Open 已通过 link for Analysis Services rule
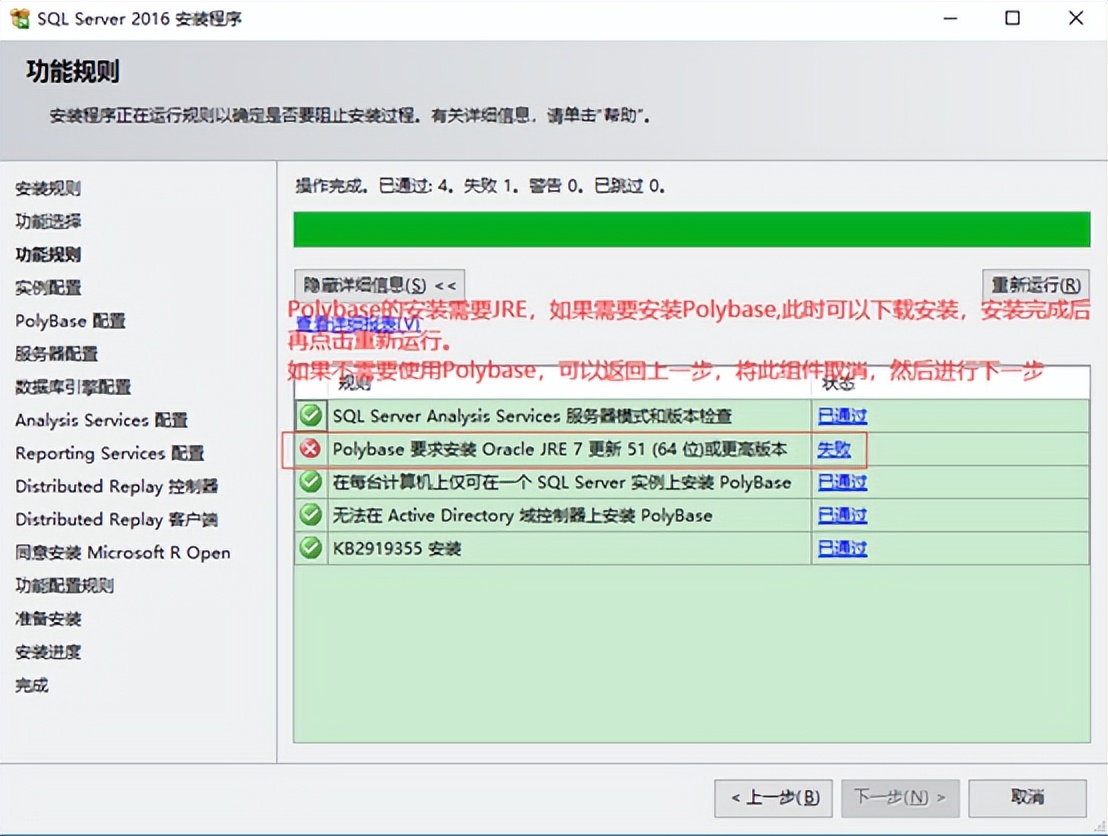The image size is (1108, 836). pyautogui.click(x=842, y=416)
